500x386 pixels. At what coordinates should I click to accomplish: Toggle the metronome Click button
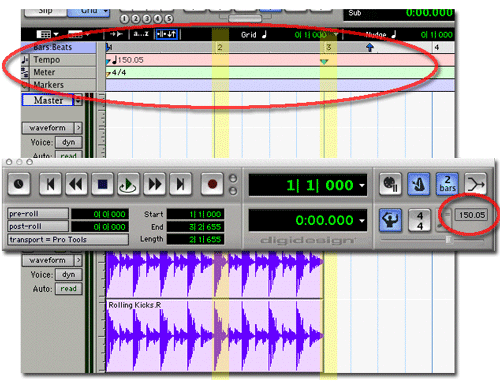pos(419,184)
